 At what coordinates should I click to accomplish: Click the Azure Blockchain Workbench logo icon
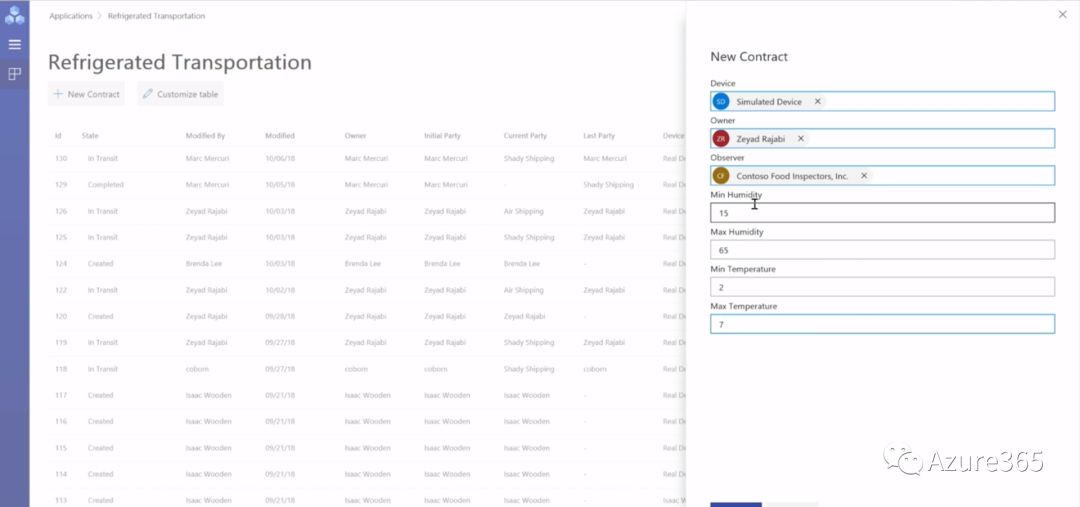pyautogui.click(x=14, y=16)
